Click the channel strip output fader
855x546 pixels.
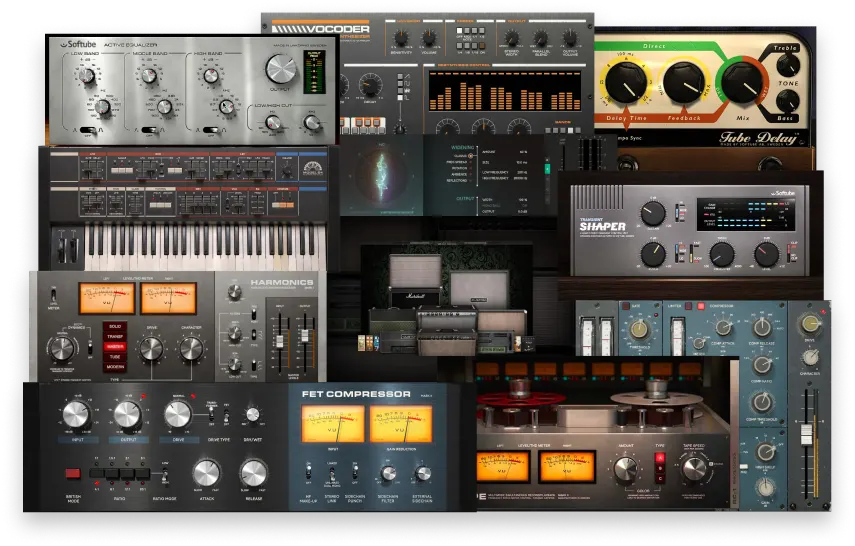tap(806, 434)
